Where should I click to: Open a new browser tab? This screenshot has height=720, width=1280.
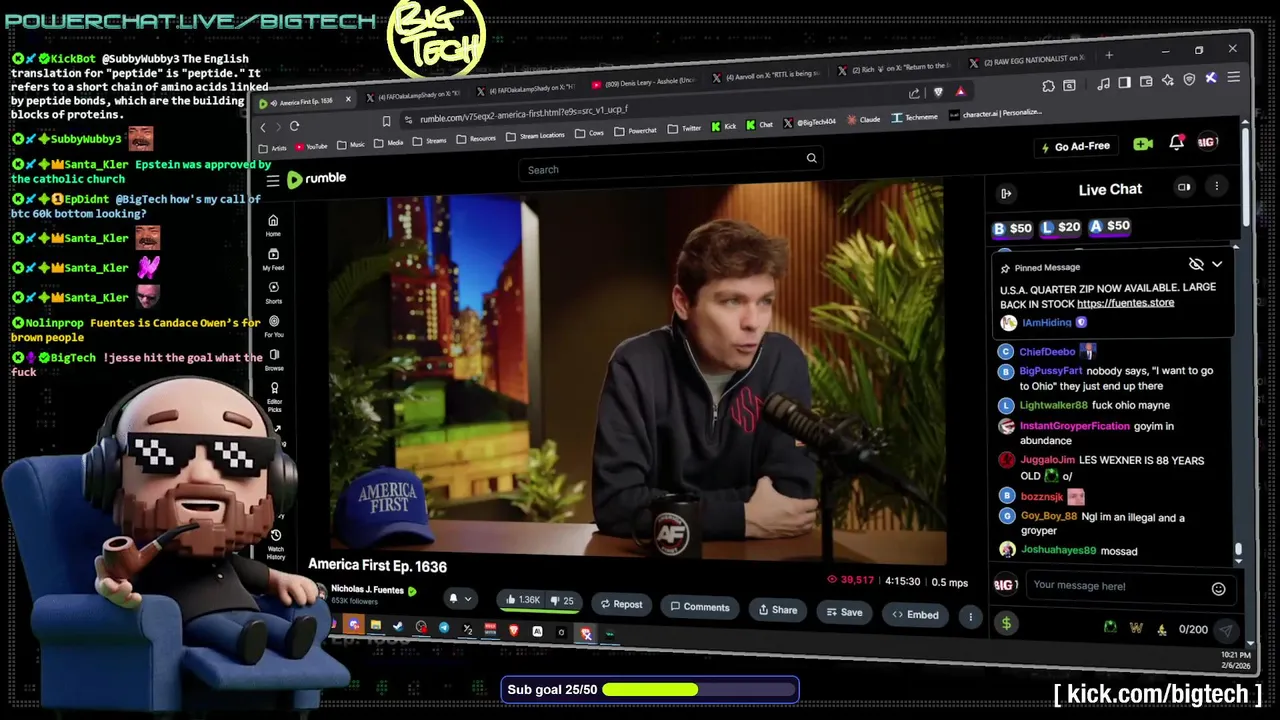point(1108,56)
